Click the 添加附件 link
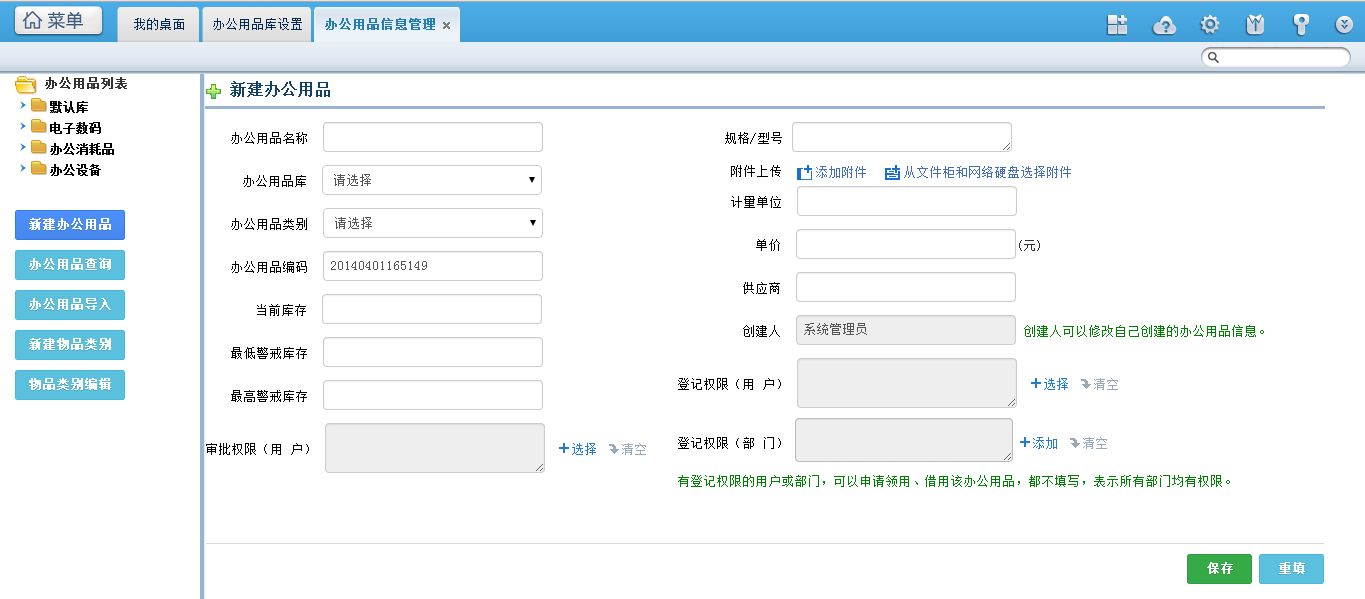The width and height of the screenshot is (1365, 599). click(x=841, y=172)
